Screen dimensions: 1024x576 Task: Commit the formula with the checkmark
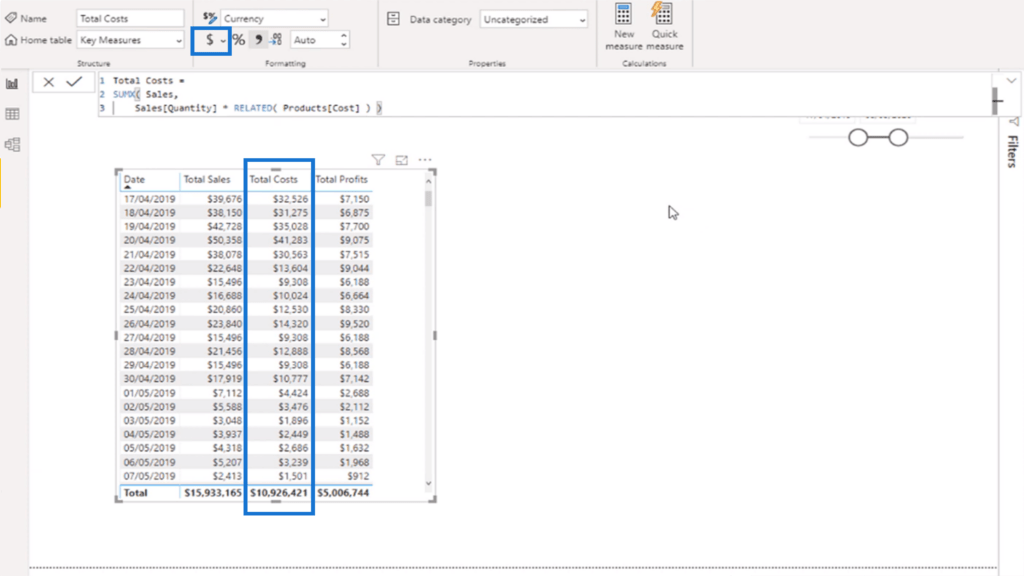pos(74,82)
